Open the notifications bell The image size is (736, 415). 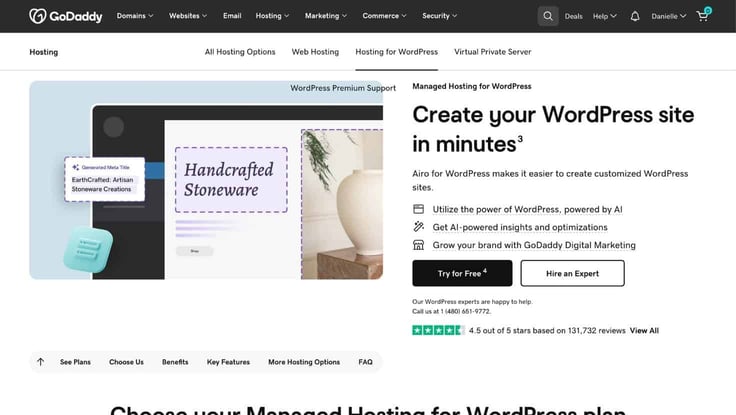click(x=635, y=16)
